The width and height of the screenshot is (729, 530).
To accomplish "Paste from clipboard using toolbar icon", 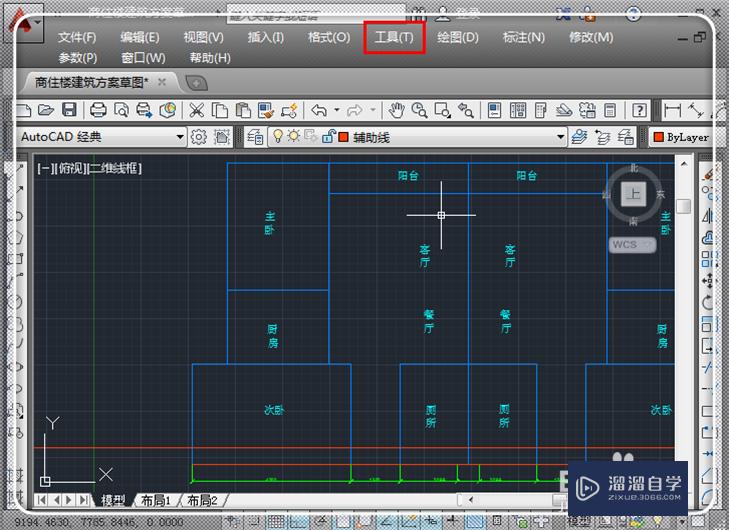I will [243, 110].
